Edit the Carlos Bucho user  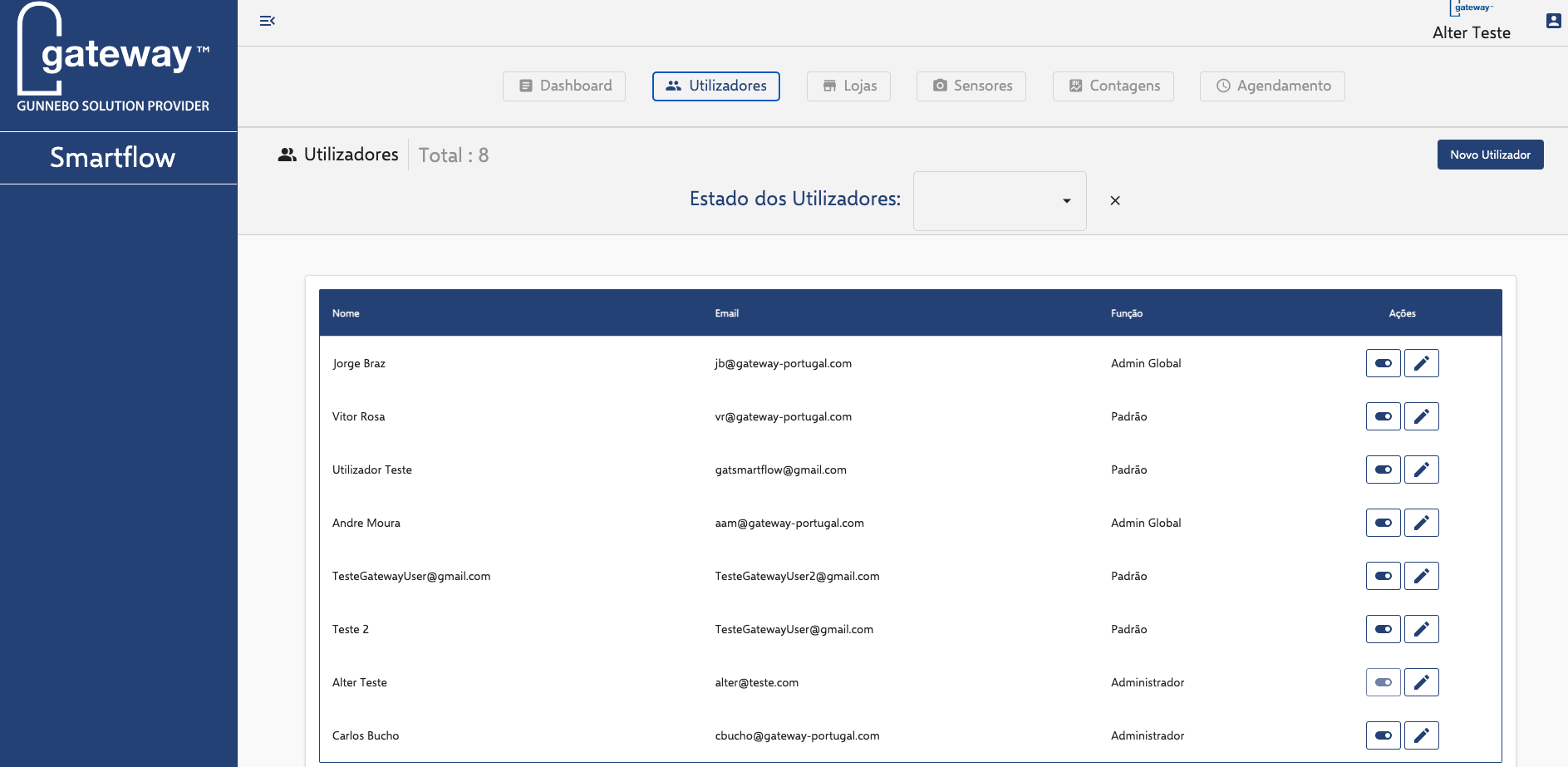click(1421, 735)
